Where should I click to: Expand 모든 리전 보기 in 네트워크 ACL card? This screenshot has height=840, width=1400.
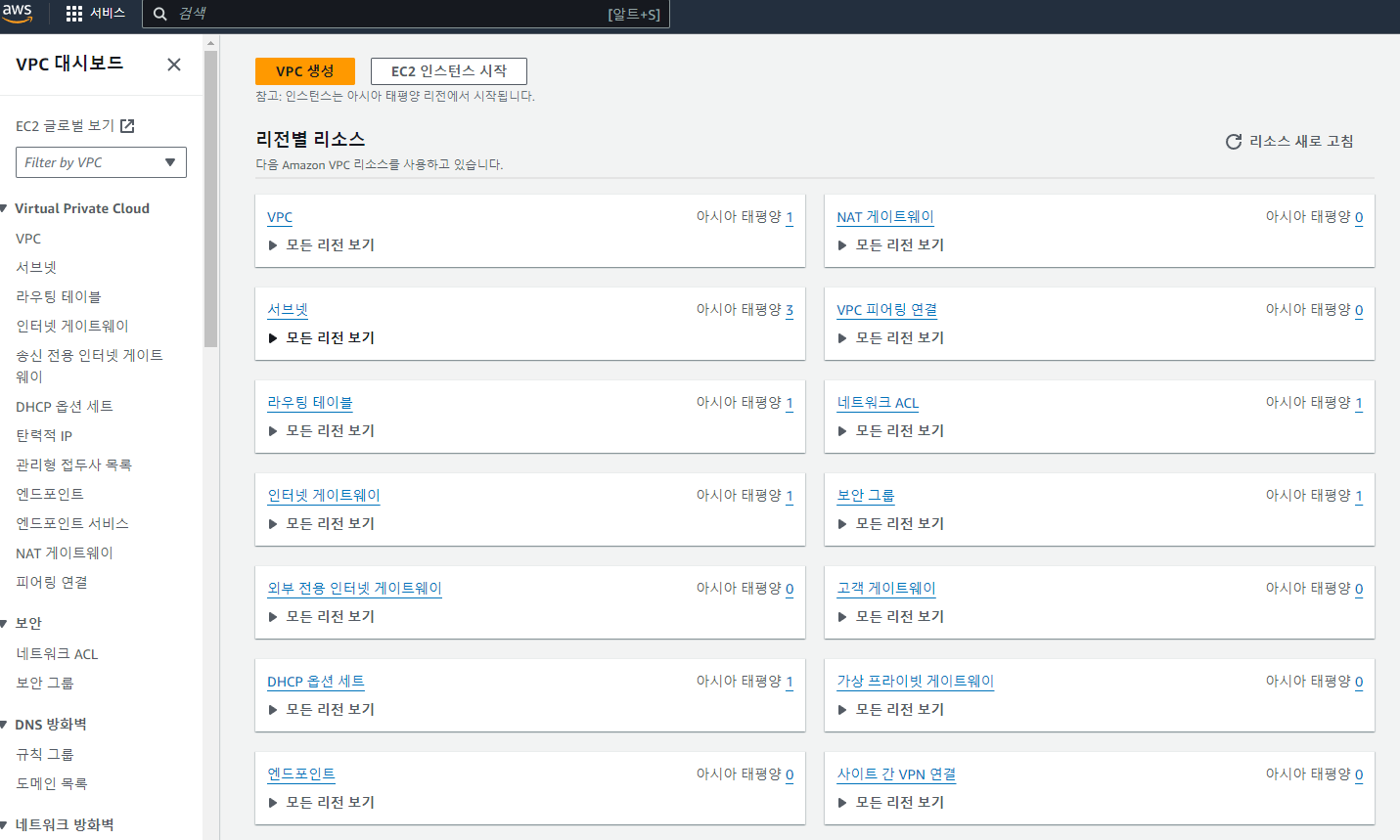[x=891, y=431]
